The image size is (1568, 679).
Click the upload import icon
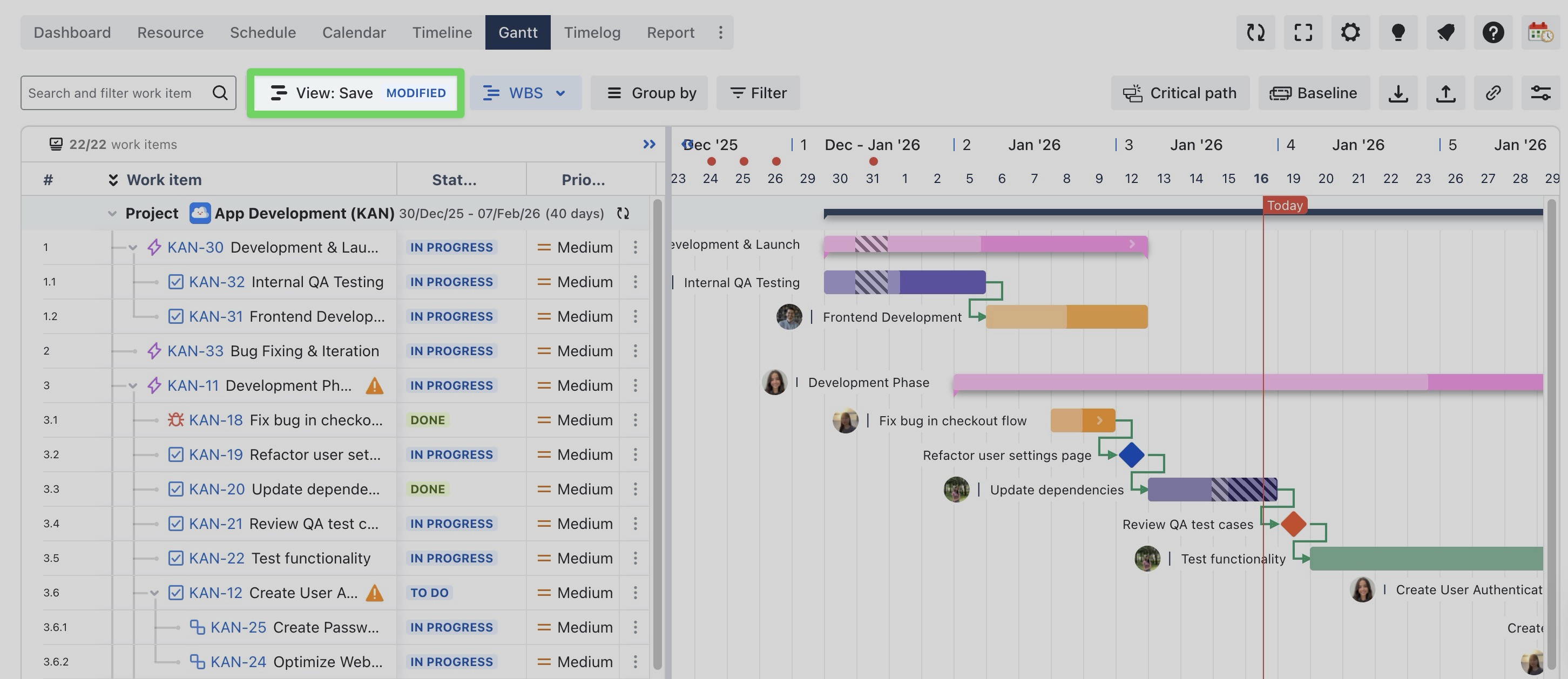pos(1445,93)
